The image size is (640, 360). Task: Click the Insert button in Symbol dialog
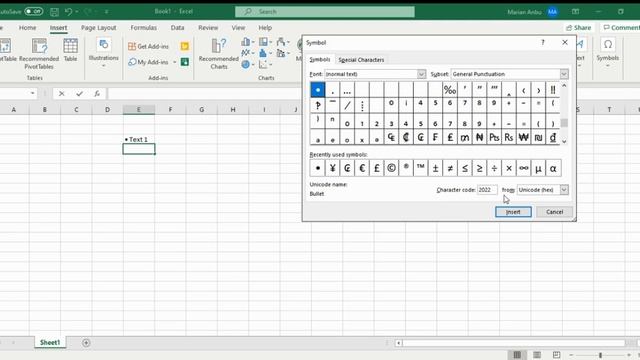513,212
